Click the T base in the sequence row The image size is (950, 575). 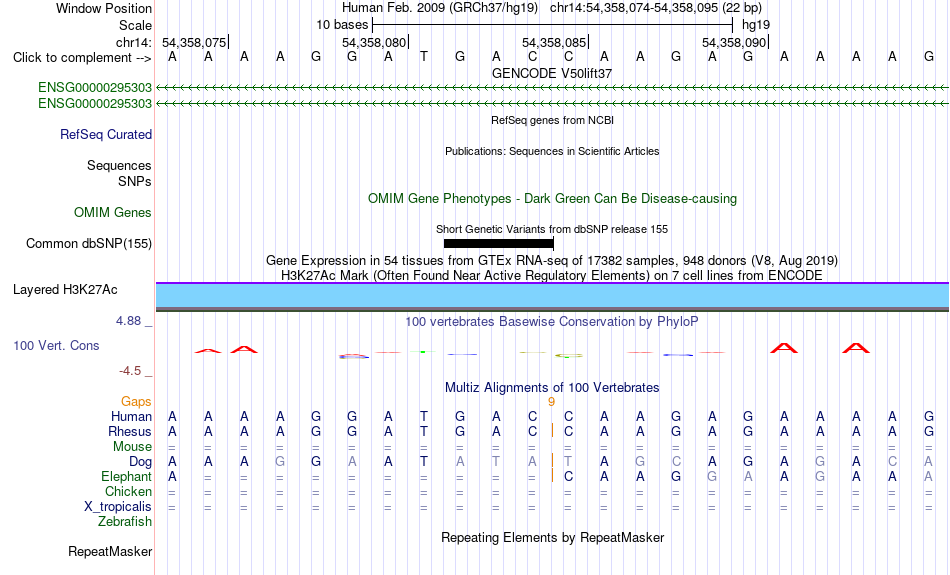(424, 57)
